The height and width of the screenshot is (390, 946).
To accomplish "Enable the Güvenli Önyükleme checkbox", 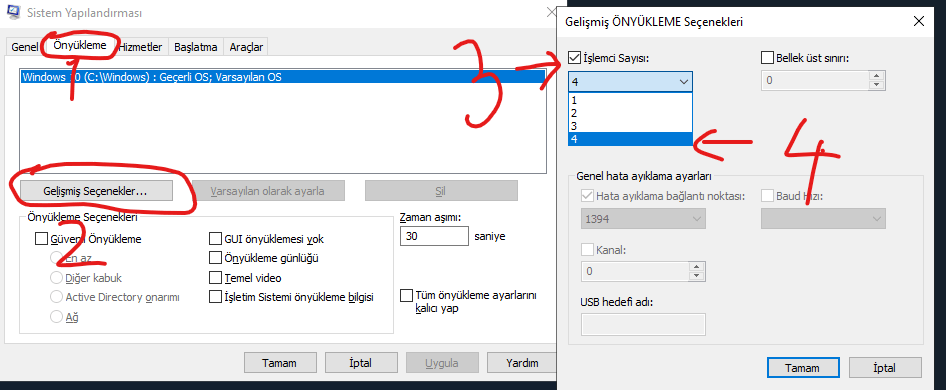I will (x=41, y=239).
